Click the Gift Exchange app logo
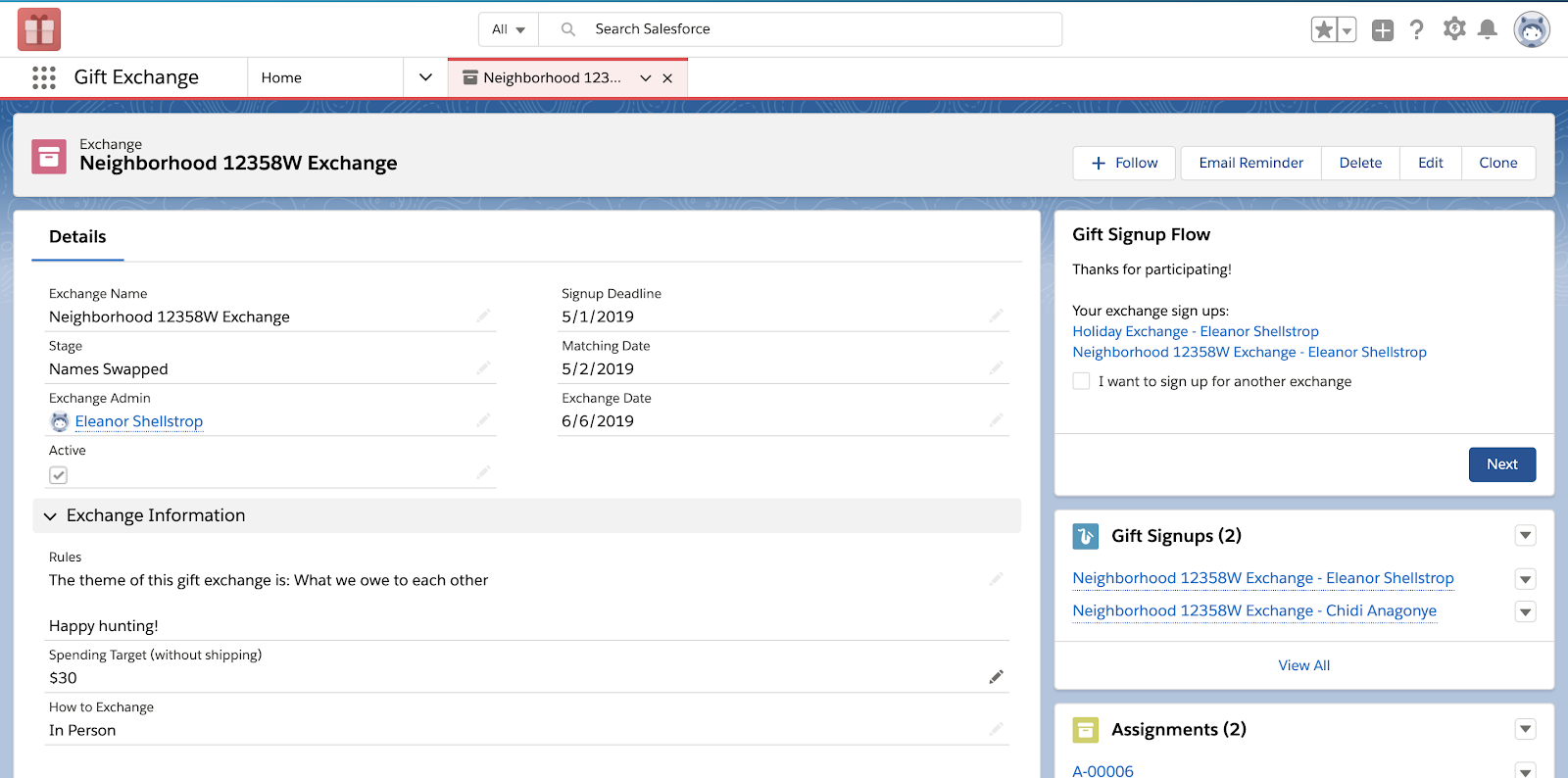 [39, 29]
